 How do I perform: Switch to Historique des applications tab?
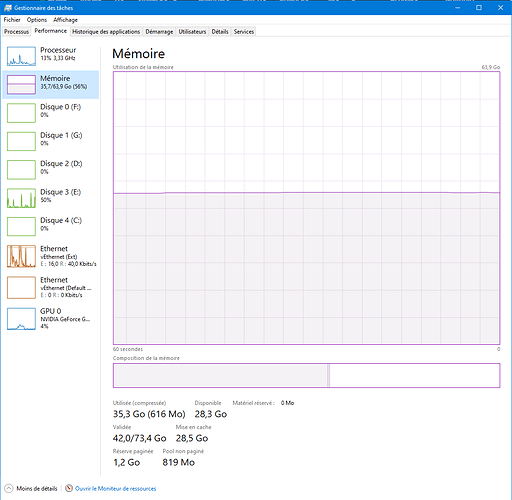[x=106, y=32]
